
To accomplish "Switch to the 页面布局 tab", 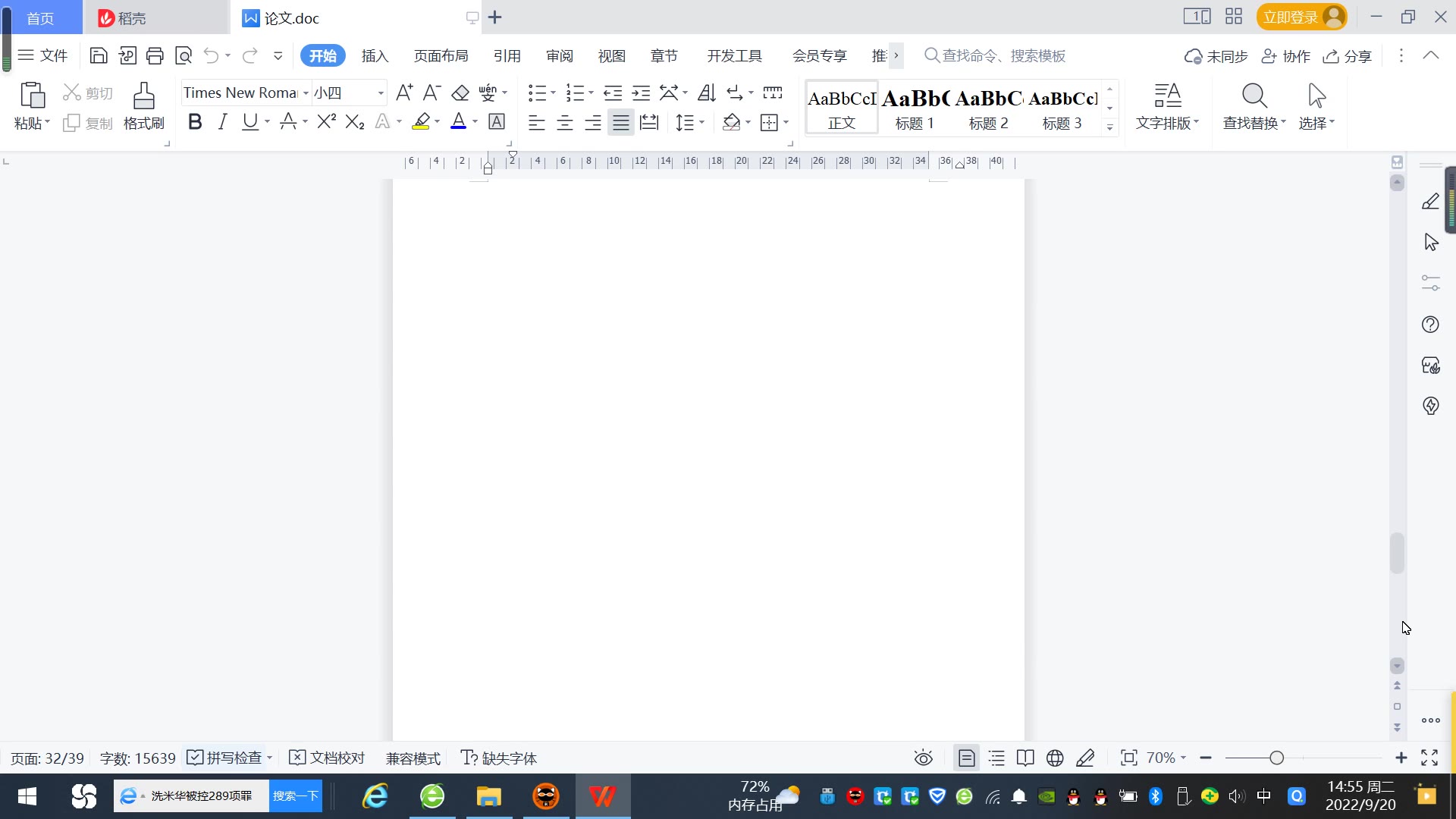I will click(x=441, y=56).
